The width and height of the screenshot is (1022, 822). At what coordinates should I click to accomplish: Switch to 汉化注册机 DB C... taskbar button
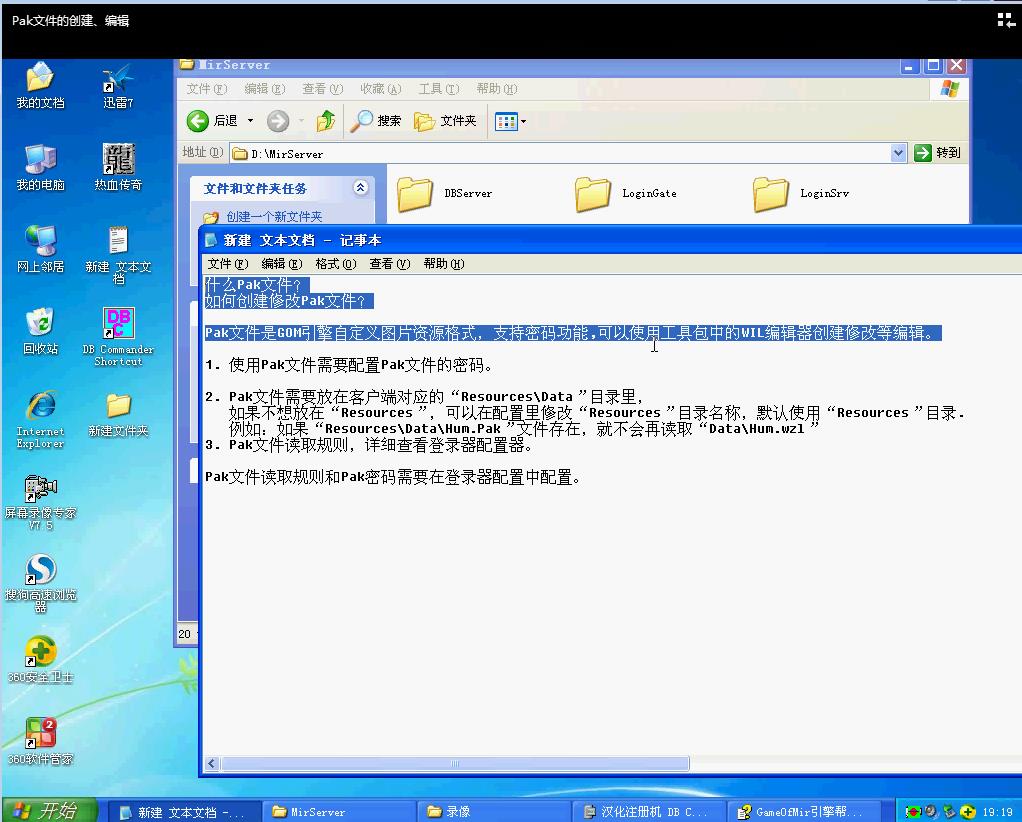(x=649, y=812)
